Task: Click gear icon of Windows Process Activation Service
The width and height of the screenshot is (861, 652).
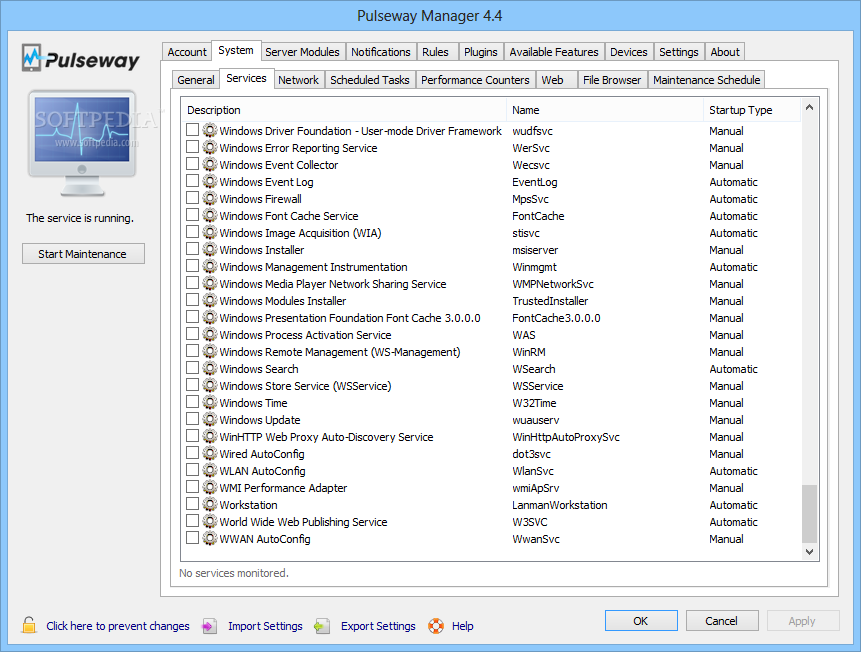Action: (x=210, y=334)
